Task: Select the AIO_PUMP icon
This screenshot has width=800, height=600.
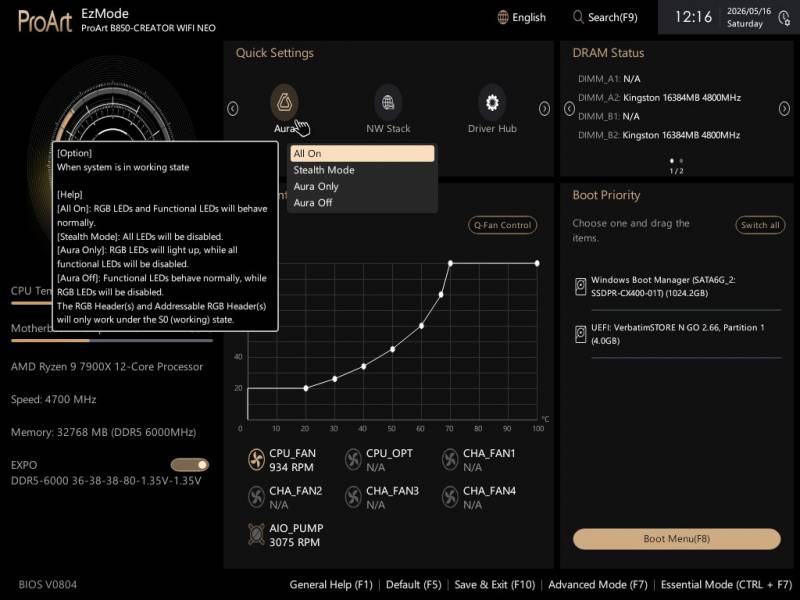Action: 256,534
